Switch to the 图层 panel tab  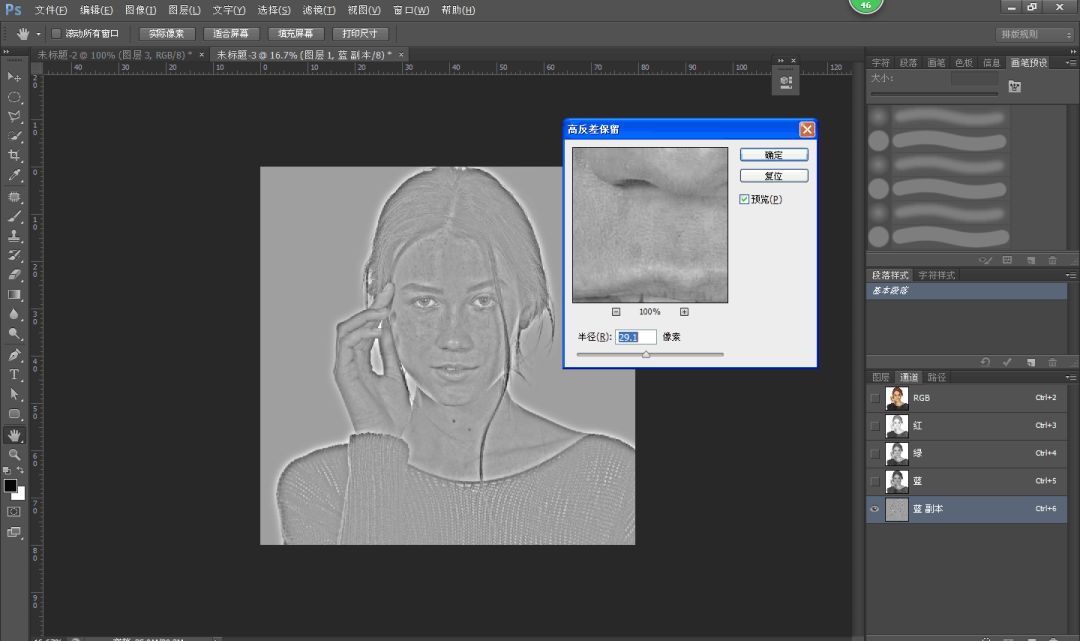(880, 377)
